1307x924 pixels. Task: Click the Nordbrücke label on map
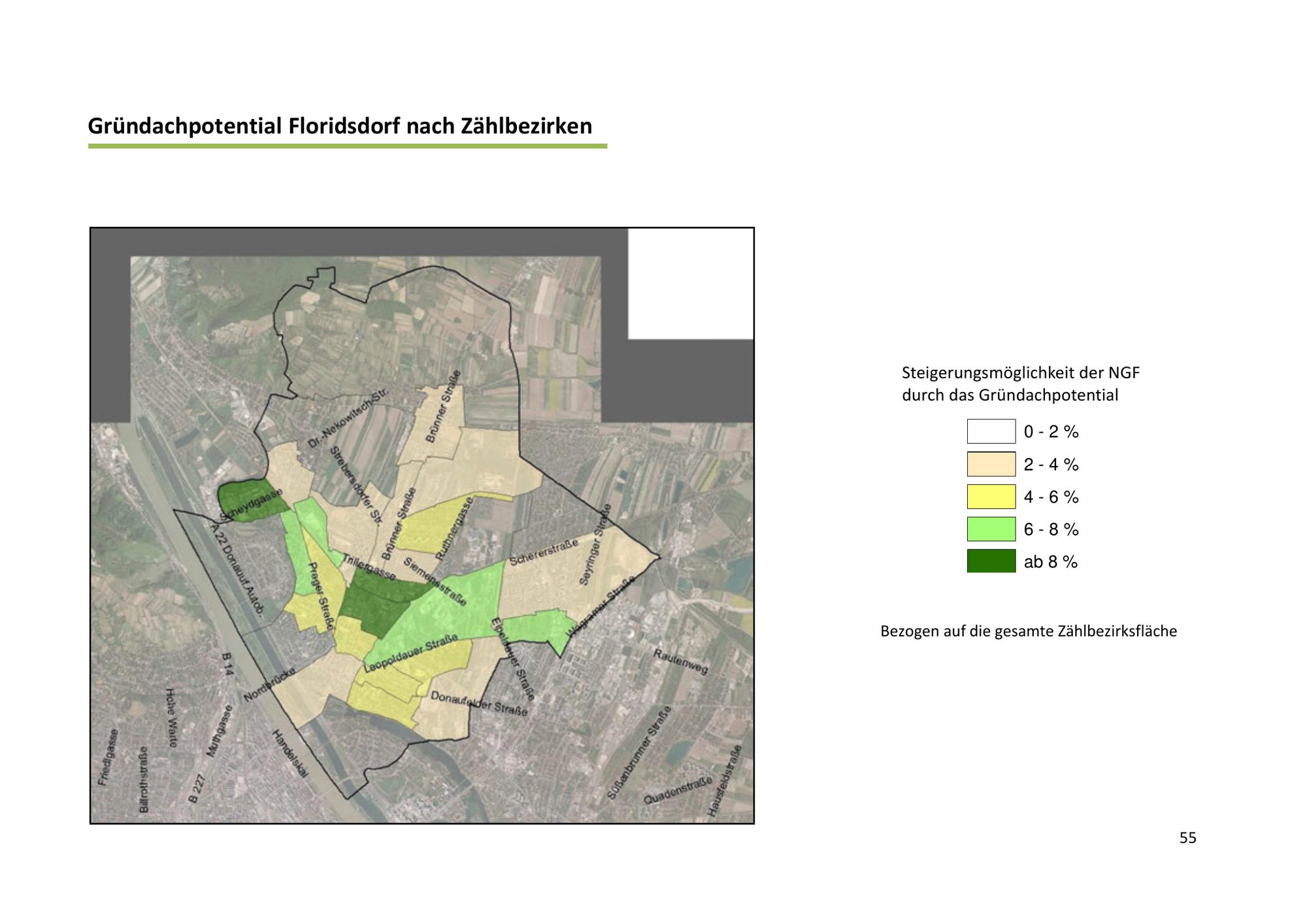(x=269, y=685)
